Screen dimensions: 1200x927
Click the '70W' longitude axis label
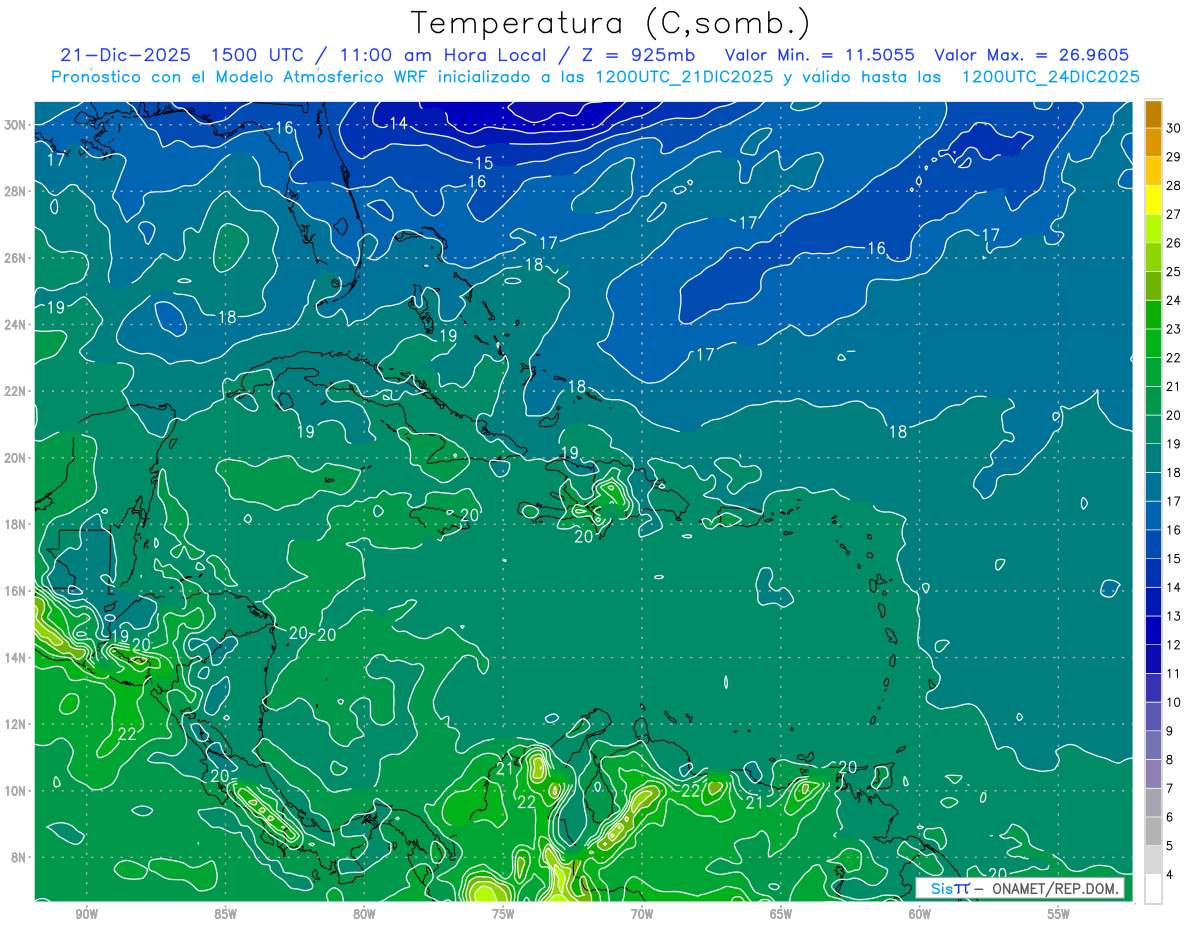click(x=642, y=914)
